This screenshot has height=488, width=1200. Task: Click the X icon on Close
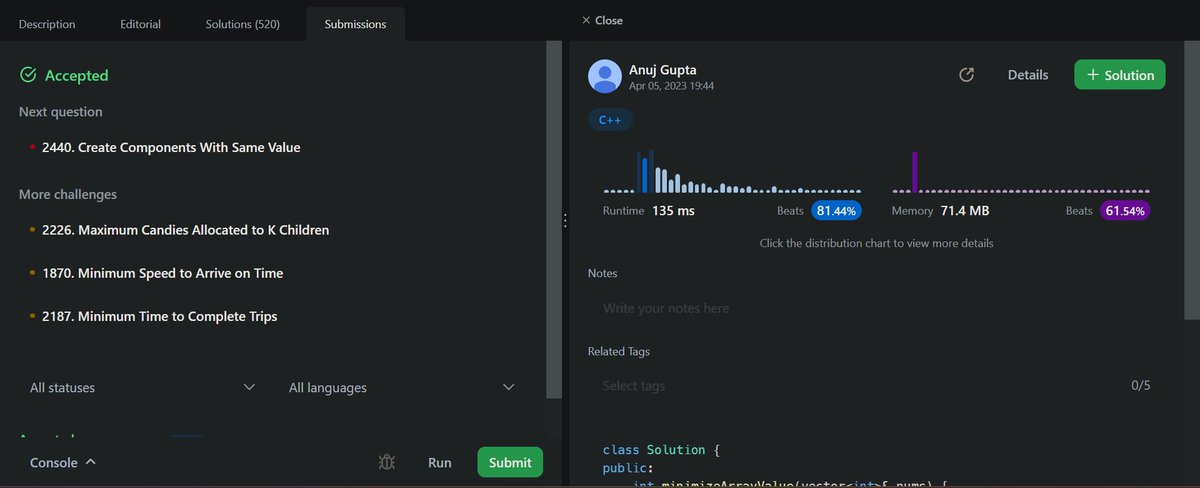tap(586, 20)
